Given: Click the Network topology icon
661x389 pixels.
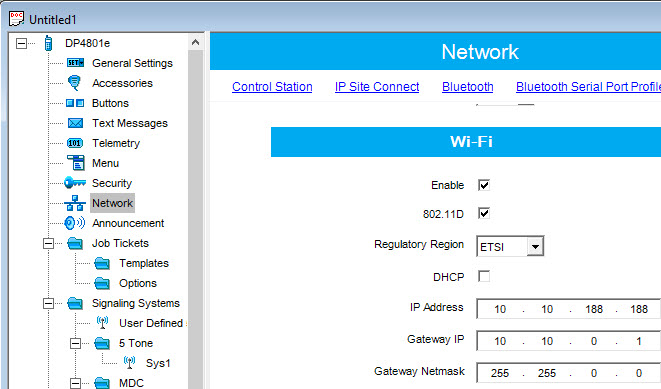Looking at the screenshot, I should point(75,203).
